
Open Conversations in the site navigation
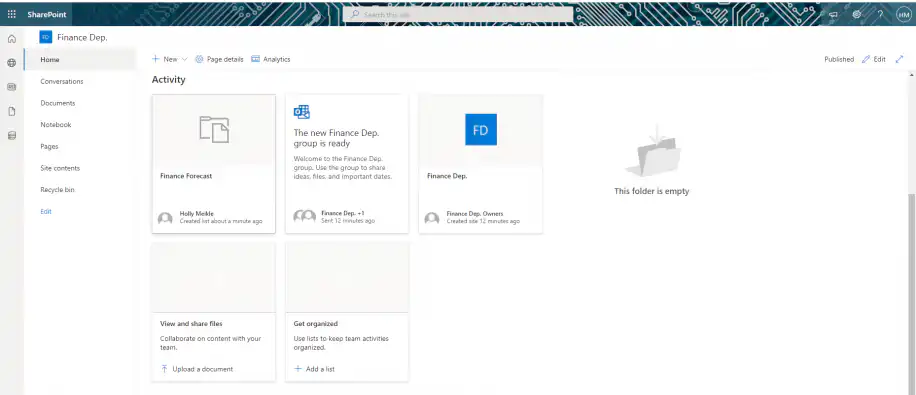pyautogui.click(x=62, y=81)
